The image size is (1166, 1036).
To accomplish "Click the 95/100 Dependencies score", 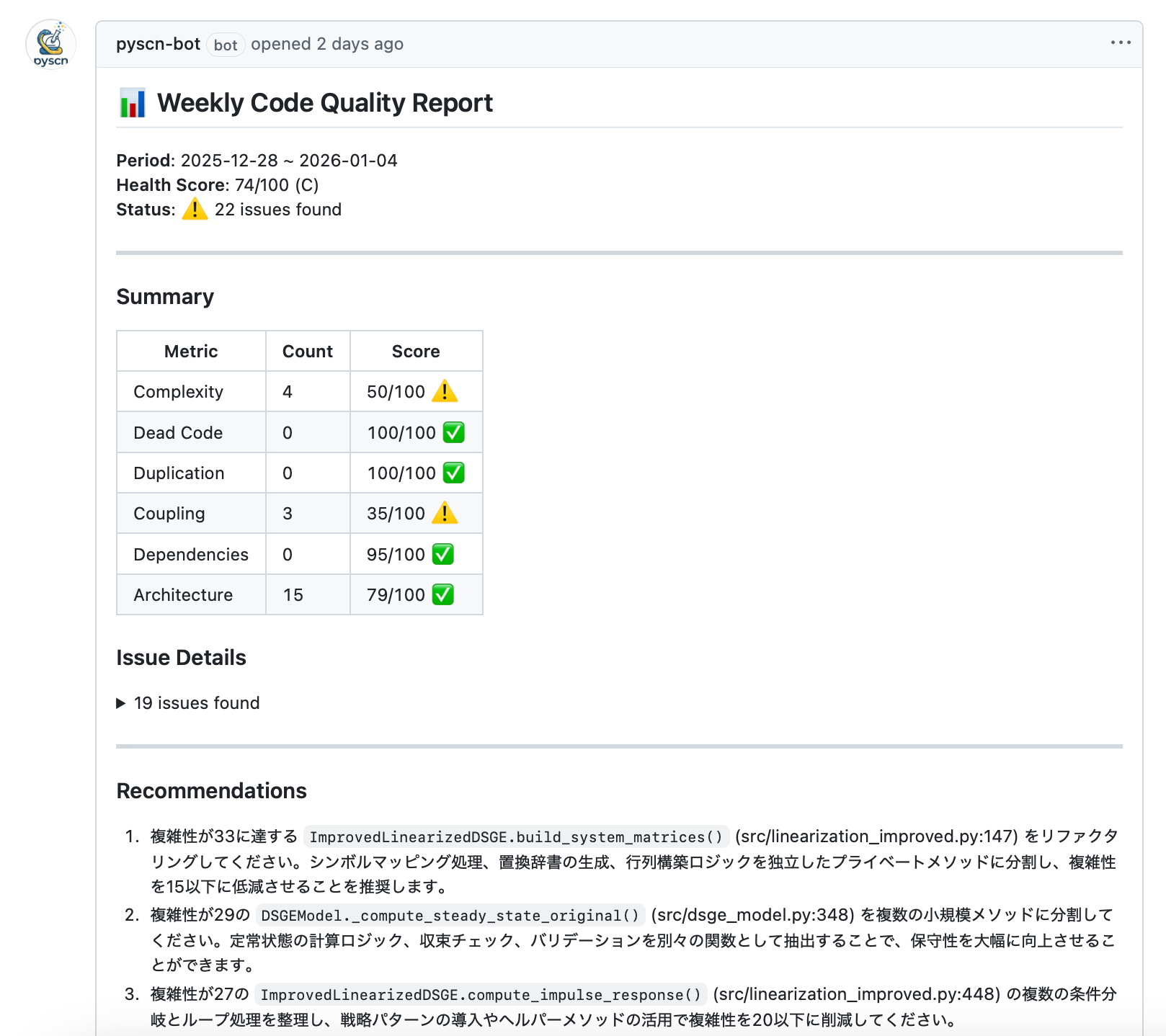I will 396,554.
